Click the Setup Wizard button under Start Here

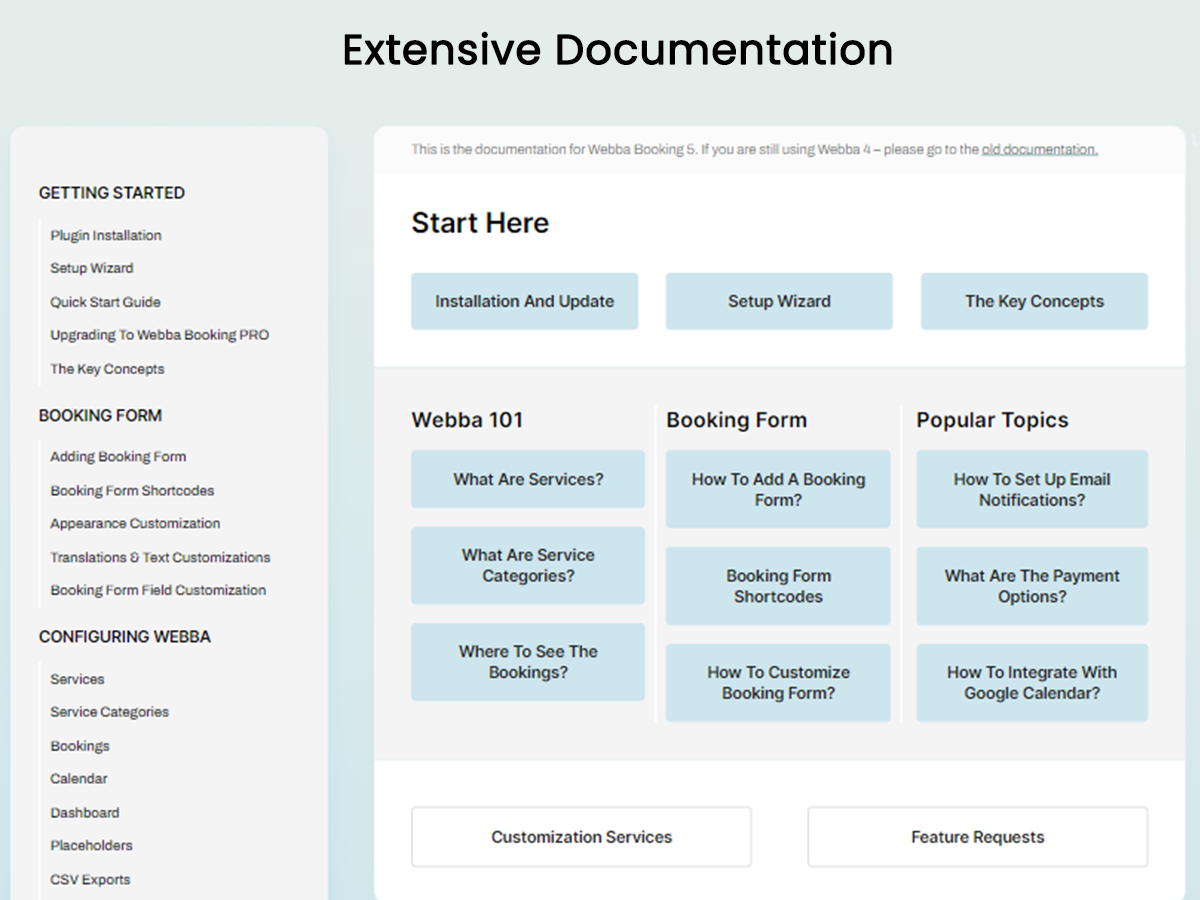tap(779, 301)
